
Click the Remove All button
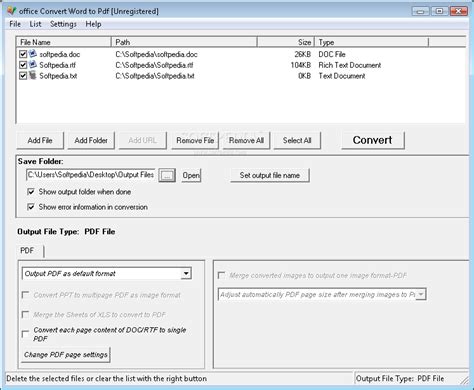(x=246, y=140)
